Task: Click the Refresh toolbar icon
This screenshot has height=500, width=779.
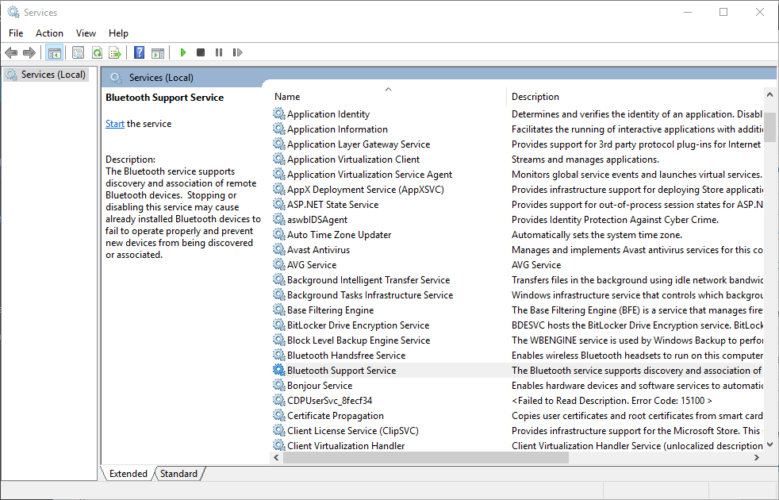Action: [x=97, y=52]
